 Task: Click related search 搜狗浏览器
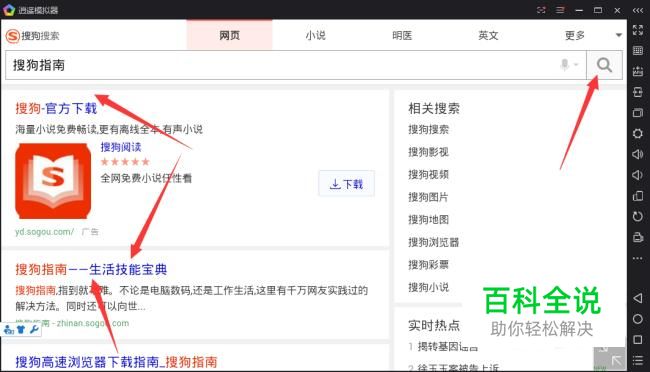click(x=434, y=242)
